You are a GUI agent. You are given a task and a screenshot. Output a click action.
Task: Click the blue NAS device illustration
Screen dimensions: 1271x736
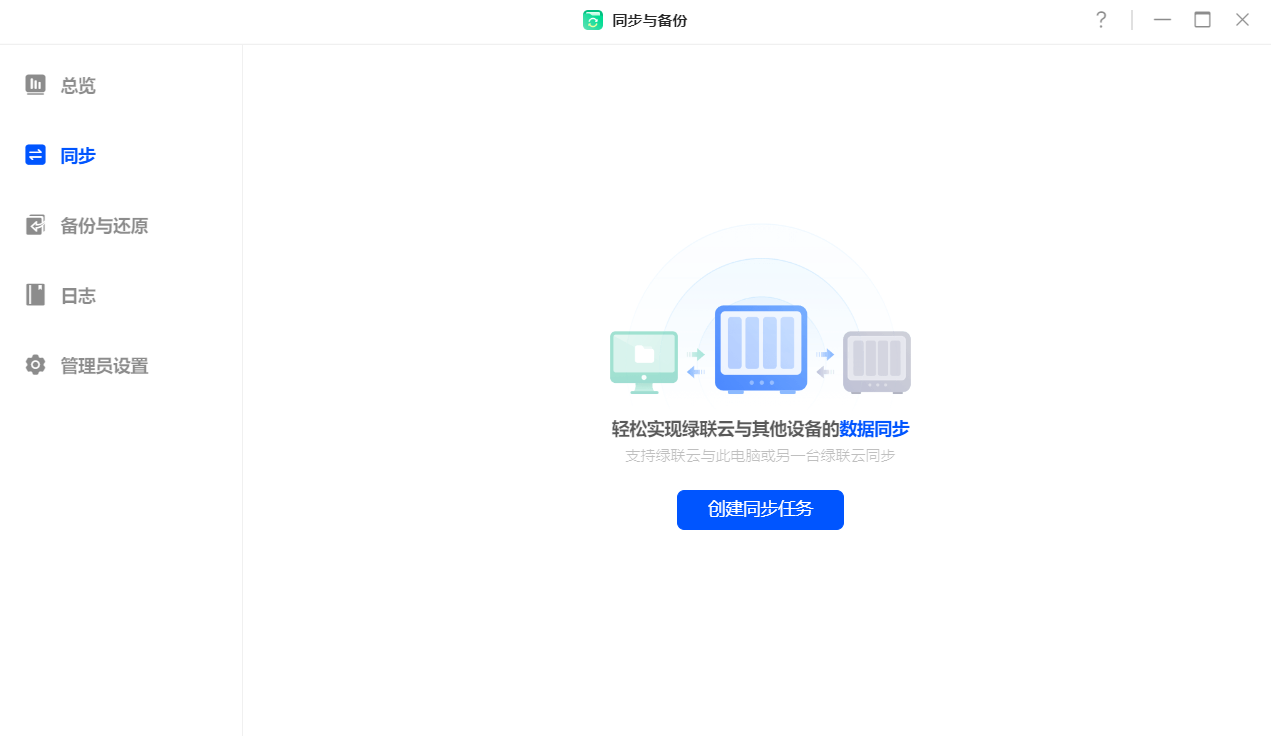761,349
